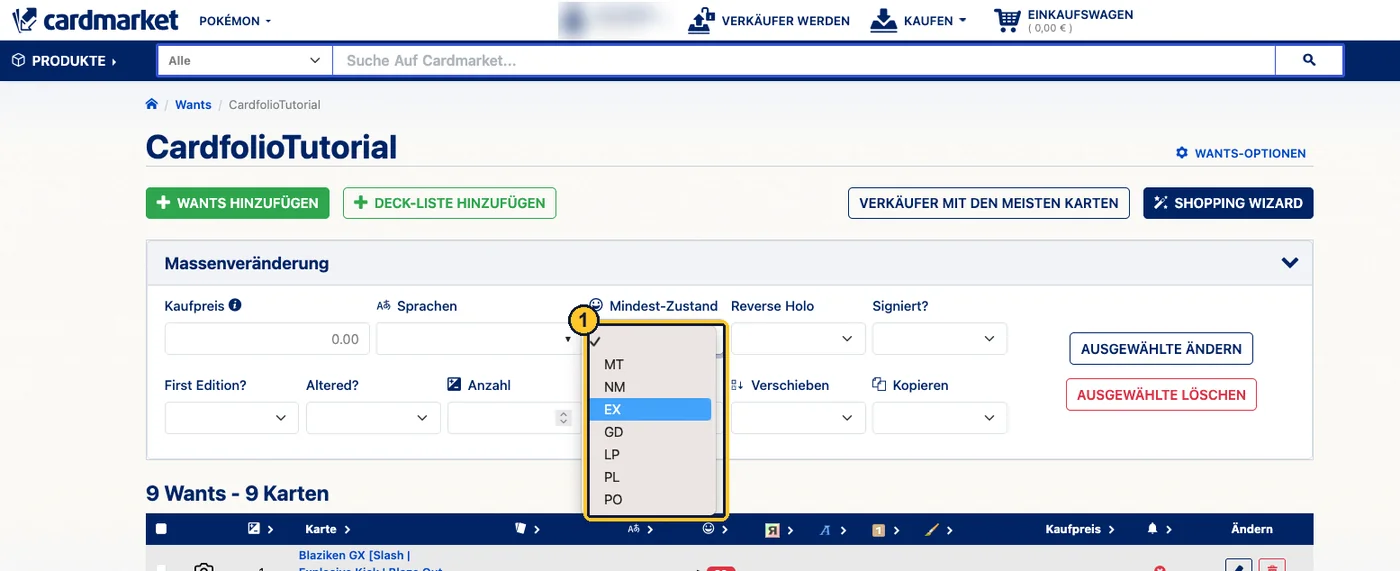Click the Verschieben sort icon
Screen dimensions: 1400x571
tap(738, 385)
